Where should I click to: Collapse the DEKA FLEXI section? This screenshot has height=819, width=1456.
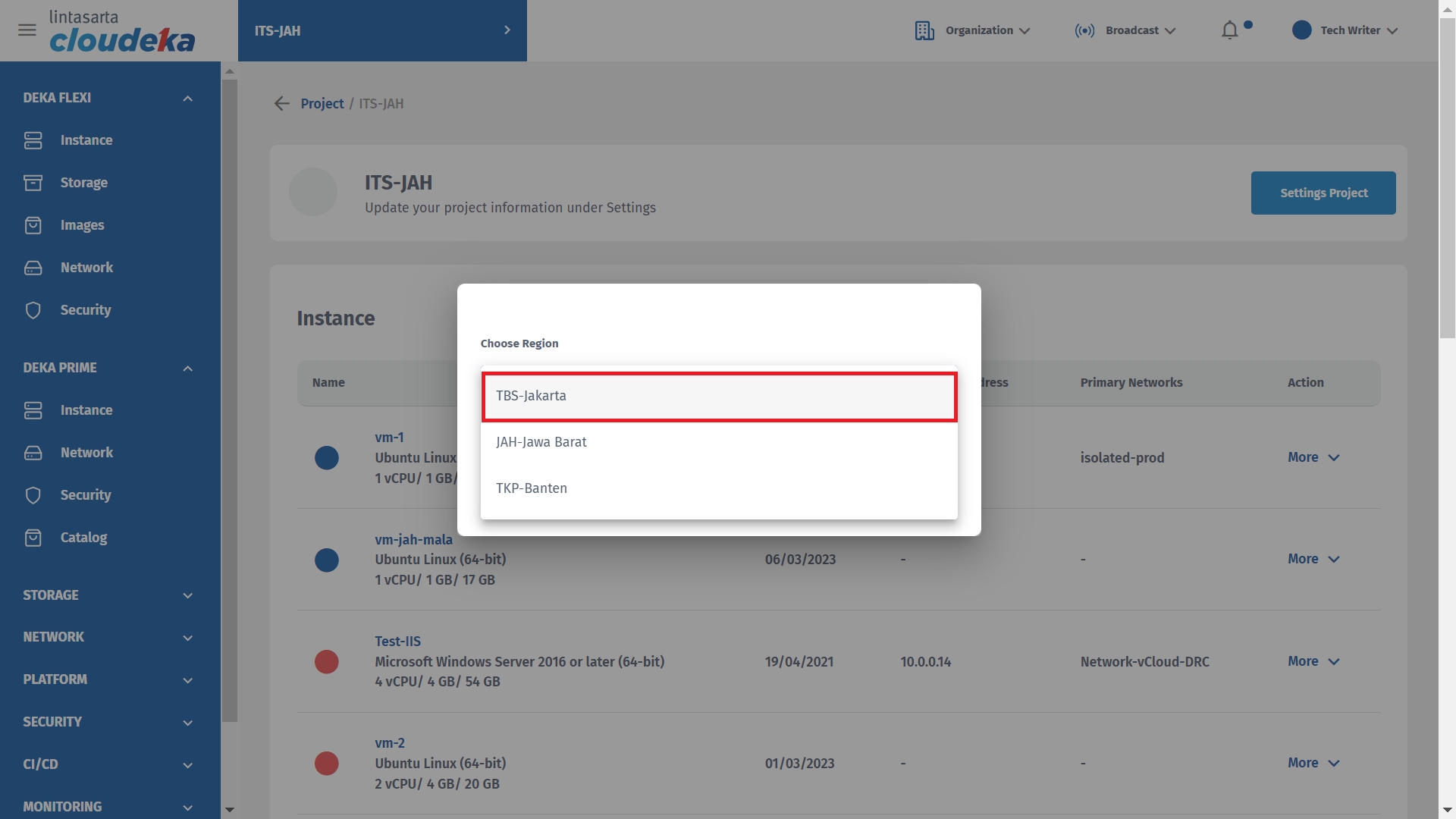pos(187,99)
